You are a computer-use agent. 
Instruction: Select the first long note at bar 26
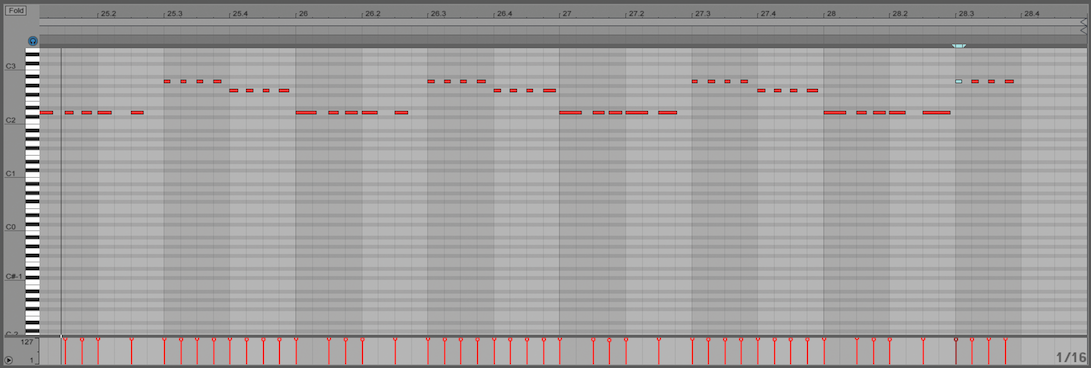click(306, 112)
